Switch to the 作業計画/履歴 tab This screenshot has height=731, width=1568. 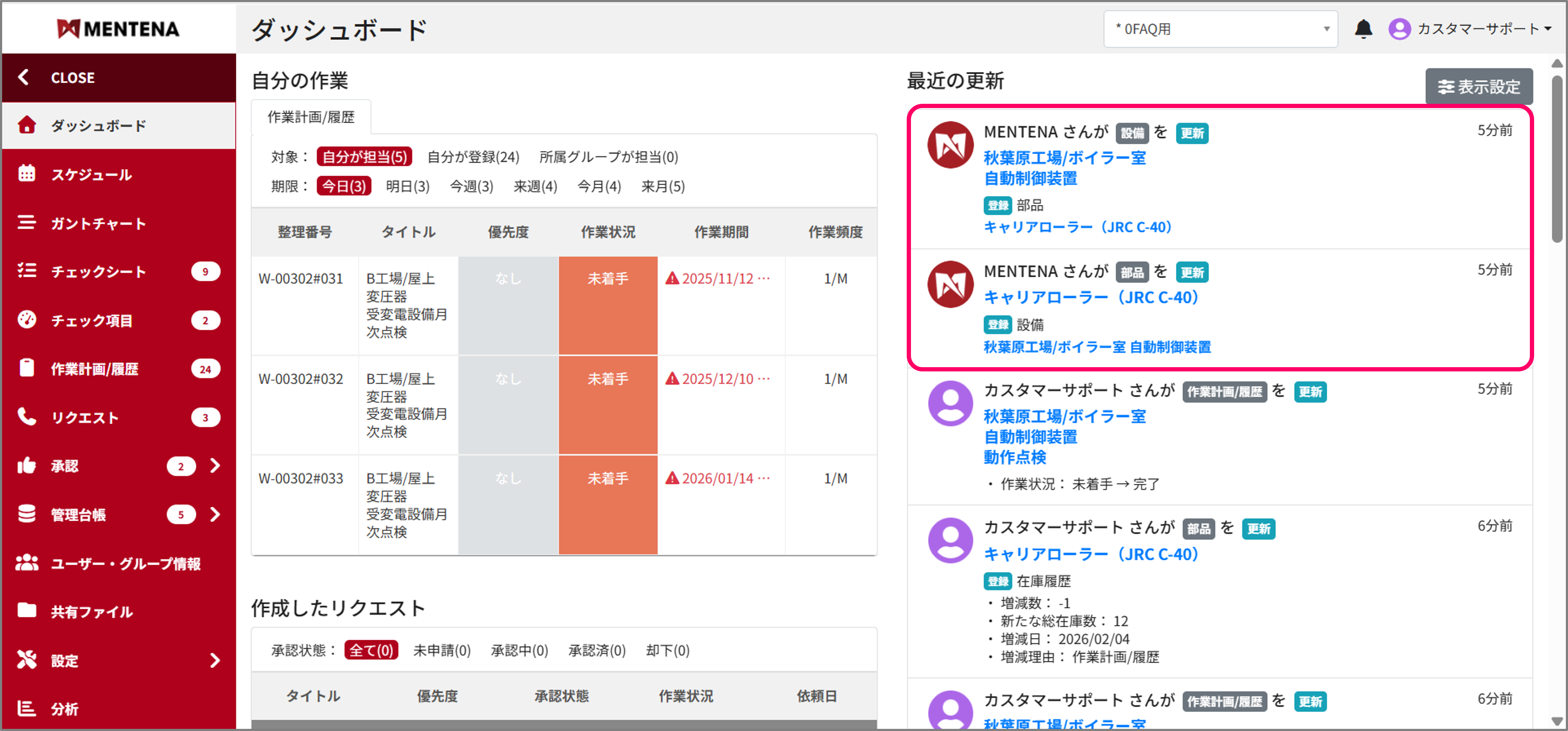point(311,116)
